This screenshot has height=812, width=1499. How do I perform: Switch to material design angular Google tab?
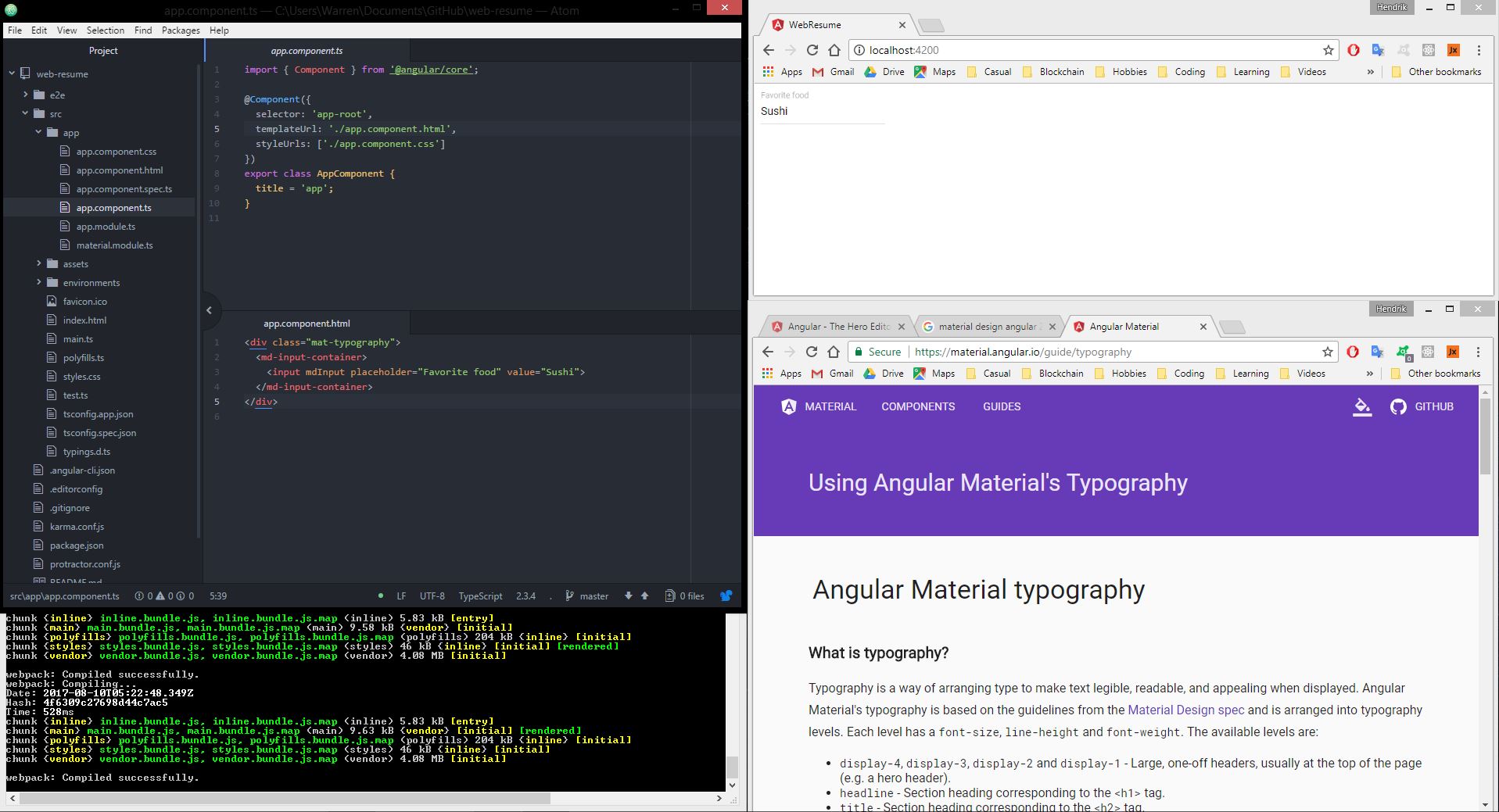coord(987,327)
